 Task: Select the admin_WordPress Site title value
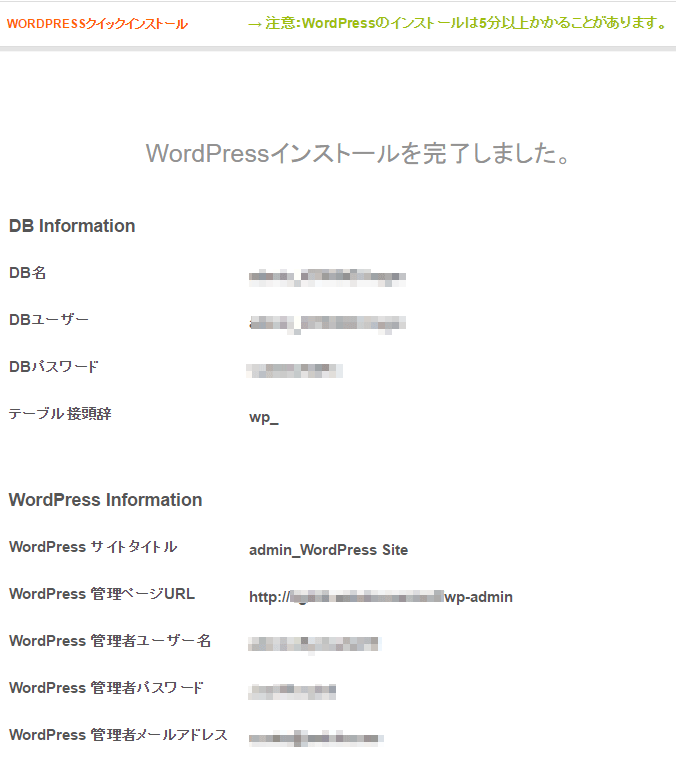(328, 550)
